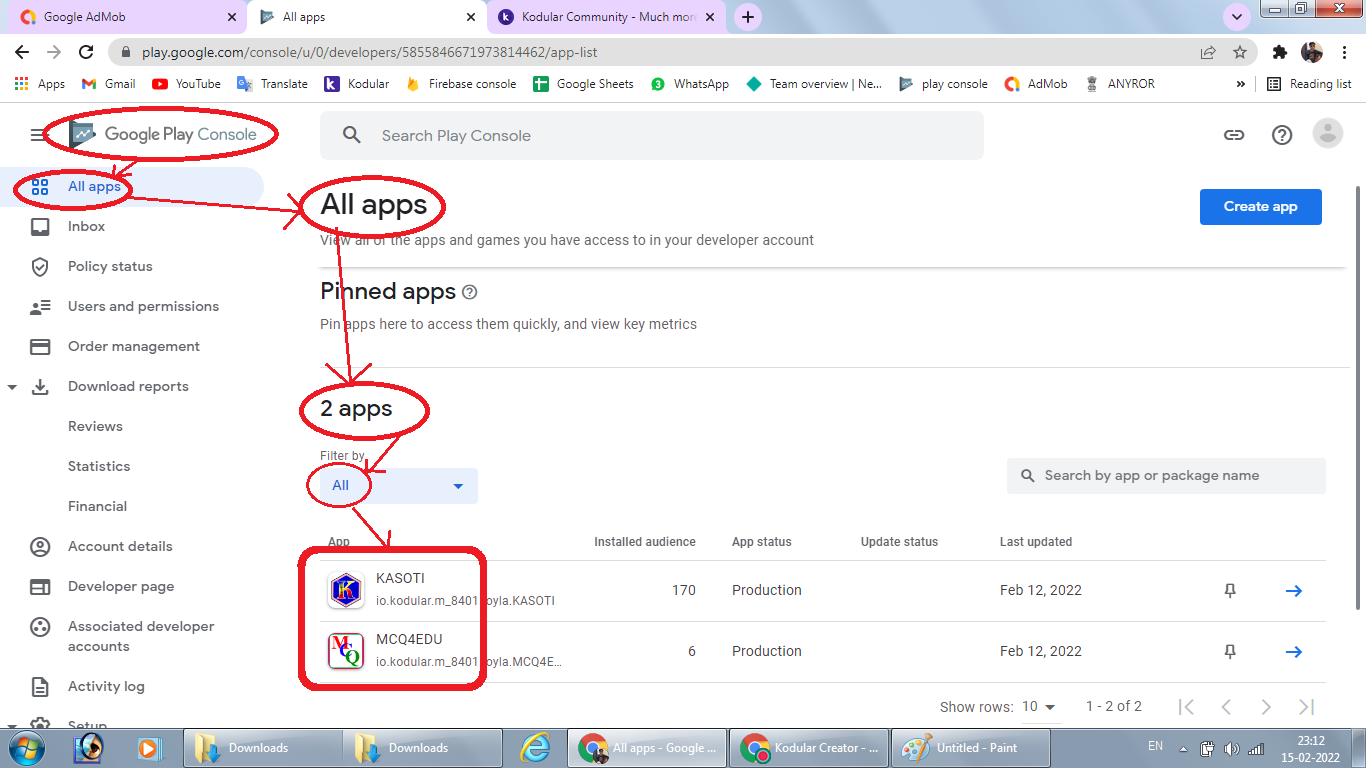Open the hamburger navigation menu
This screenshot has height=768, width=1366.
(38, 135)
